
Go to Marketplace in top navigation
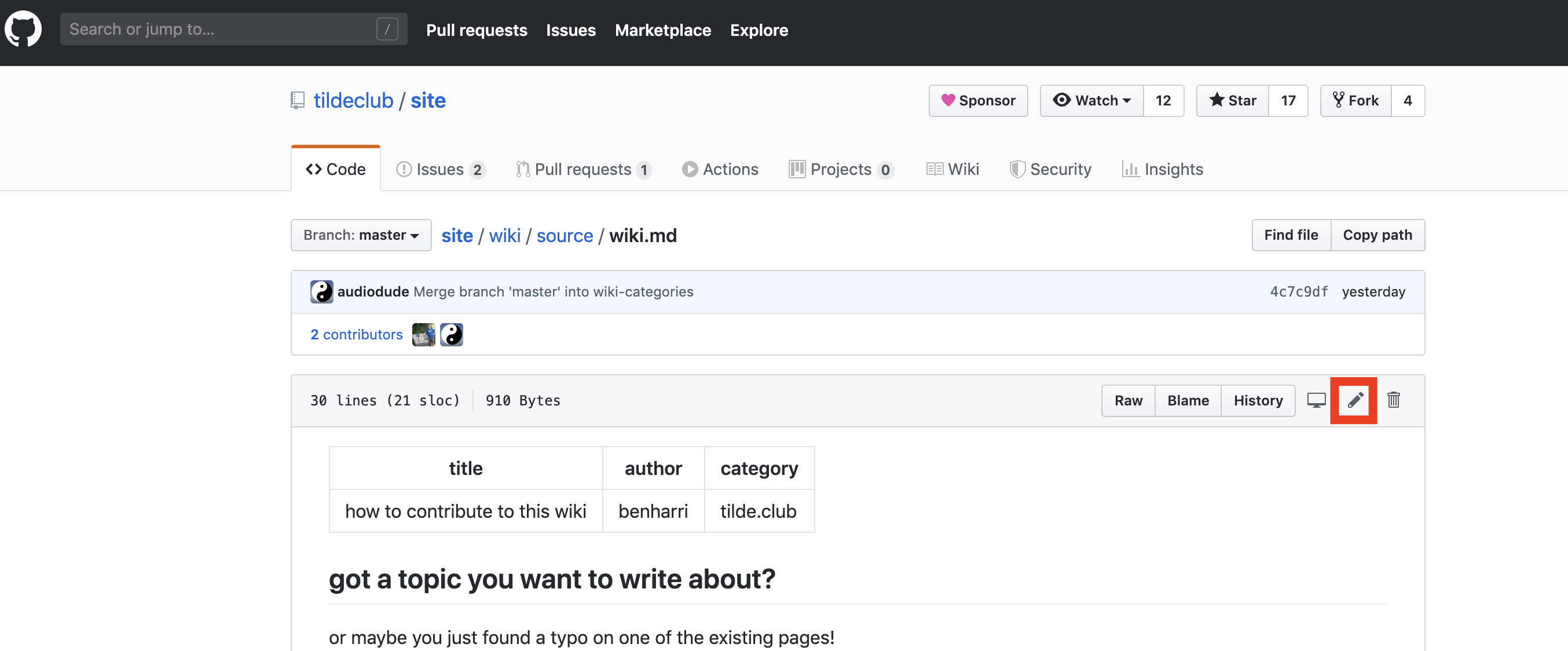click(x=663, y=30)
